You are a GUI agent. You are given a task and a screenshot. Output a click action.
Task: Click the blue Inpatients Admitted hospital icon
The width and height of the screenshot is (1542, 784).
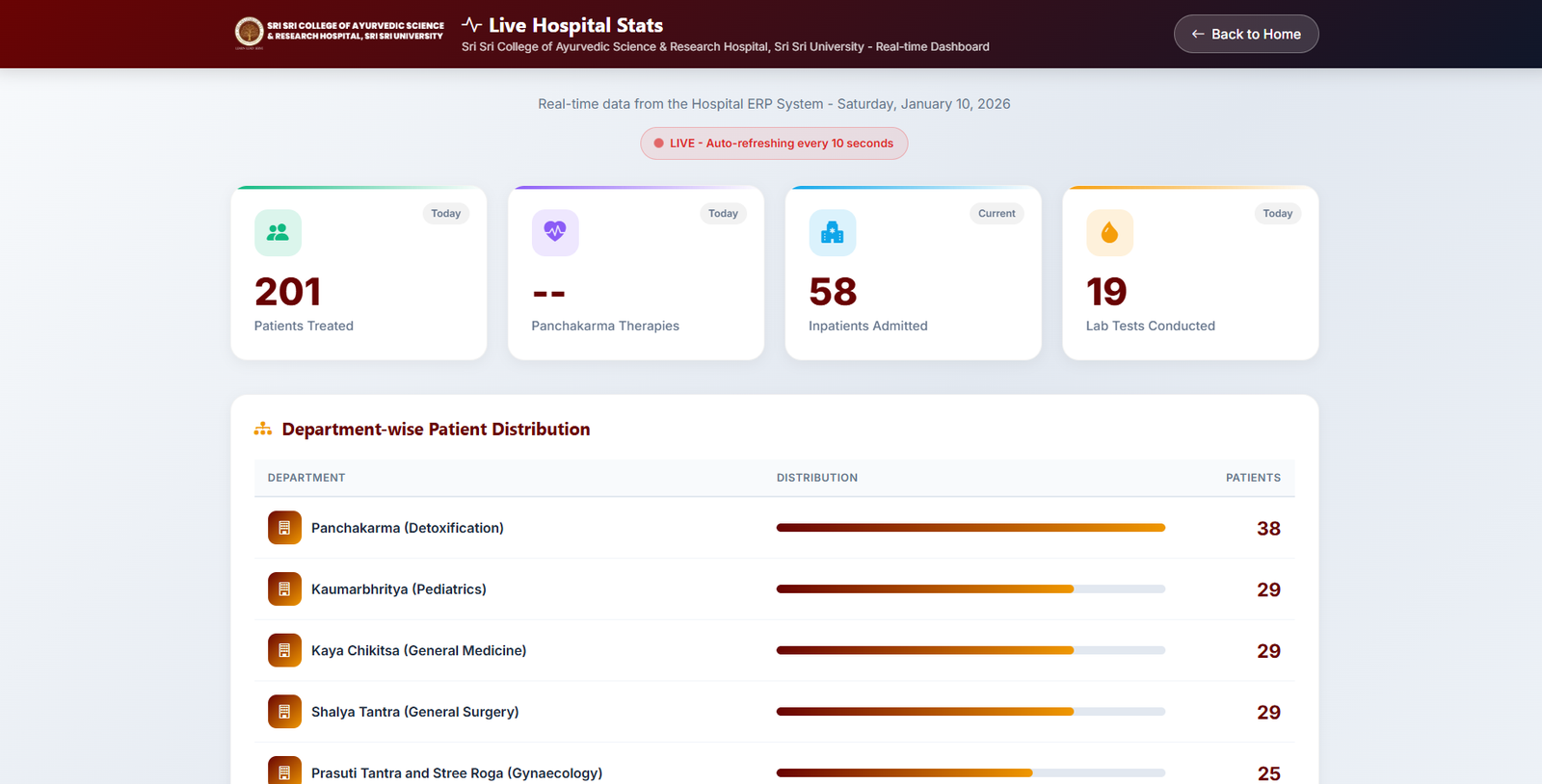coord(832,232)
